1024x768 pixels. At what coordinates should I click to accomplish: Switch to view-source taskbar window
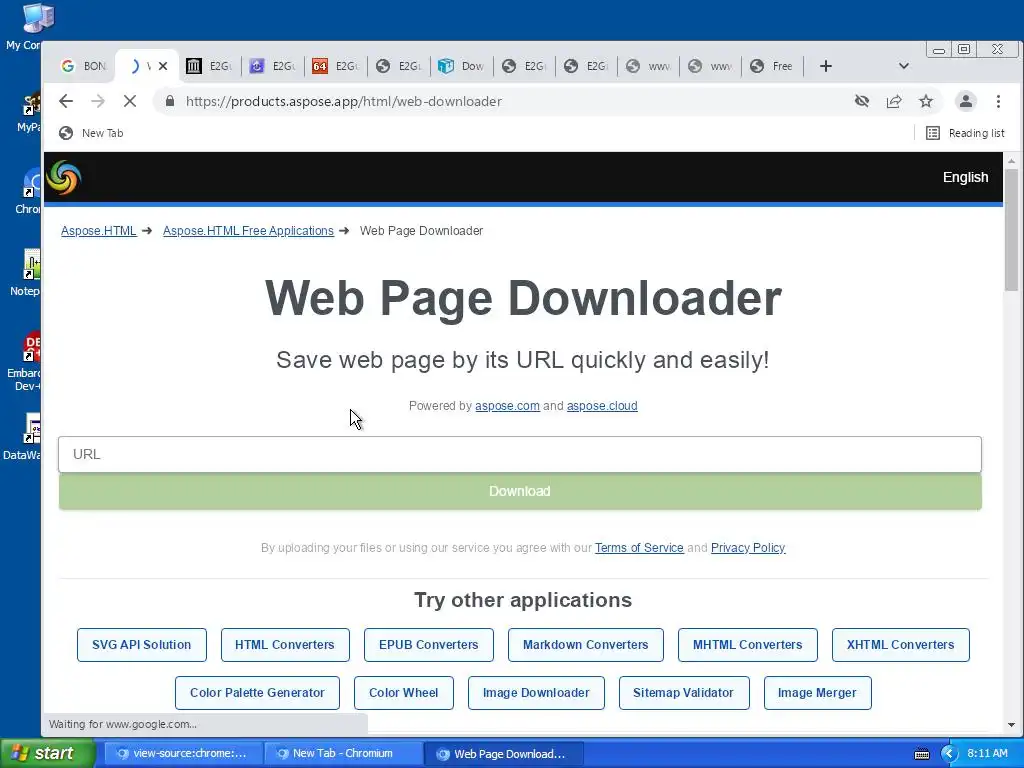(182, 754)
